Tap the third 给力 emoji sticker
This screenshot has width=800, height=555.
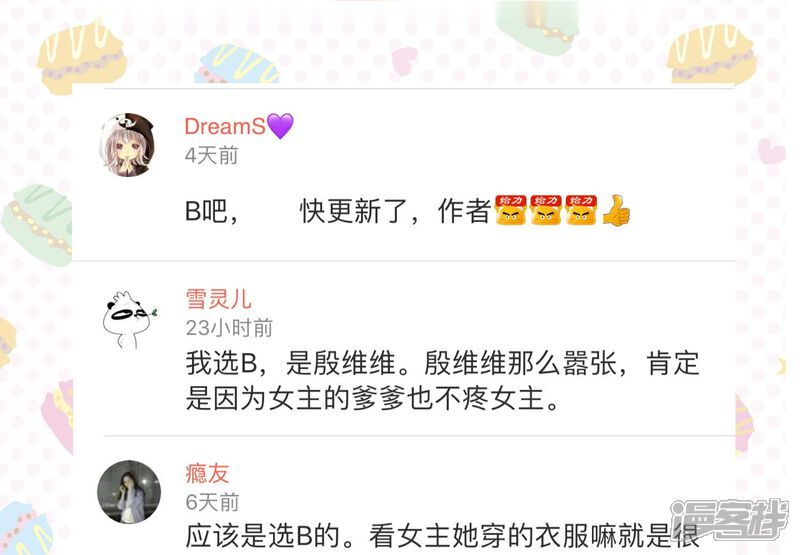[581, 210]
